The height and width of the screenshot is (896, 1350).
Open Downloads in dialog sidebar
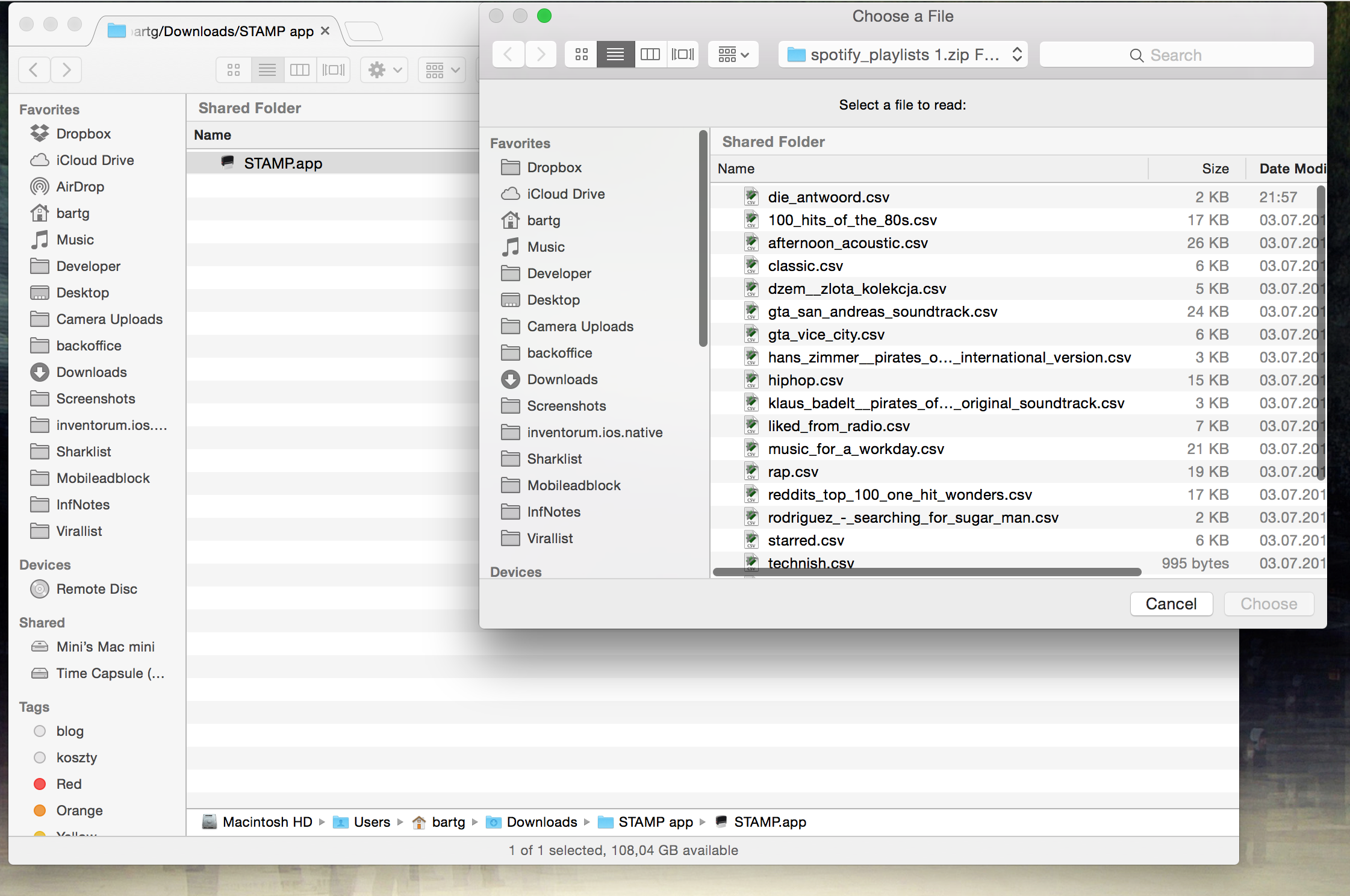(562, 379)
